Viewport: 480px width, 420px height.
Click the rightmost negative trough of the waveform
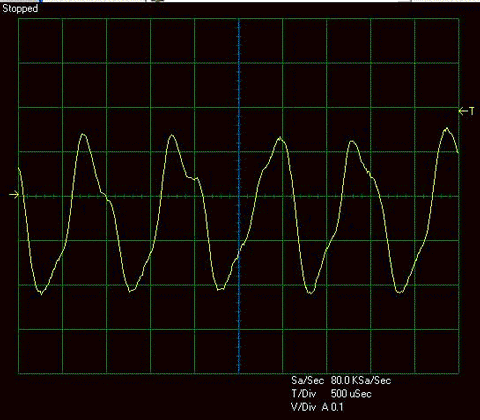(x=400, y=292)
